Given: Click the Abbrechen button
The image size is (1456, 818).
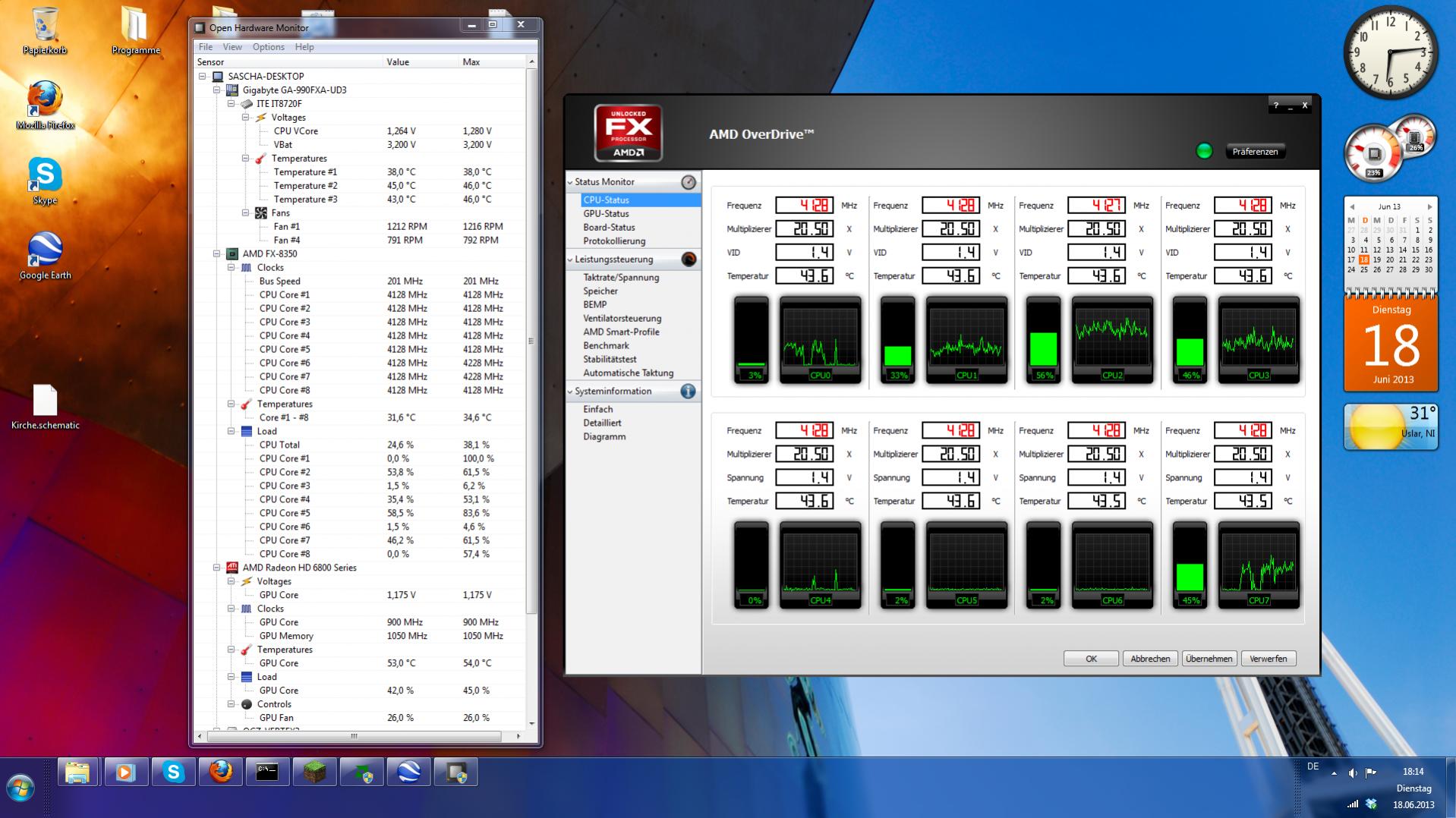Looking at the screenshot, I should point(1150,659).
